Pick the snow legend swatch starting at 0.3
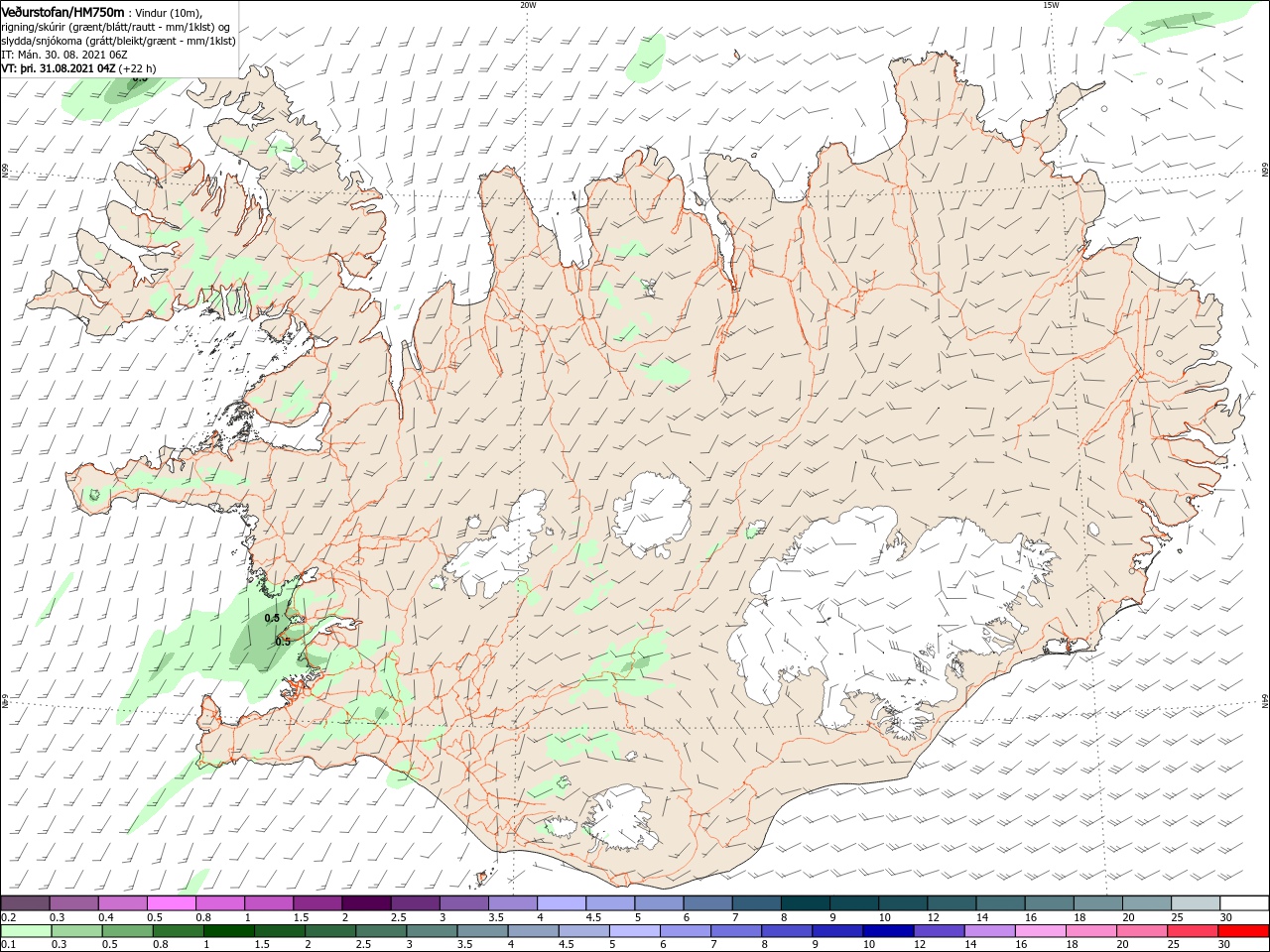 point(73,902)
